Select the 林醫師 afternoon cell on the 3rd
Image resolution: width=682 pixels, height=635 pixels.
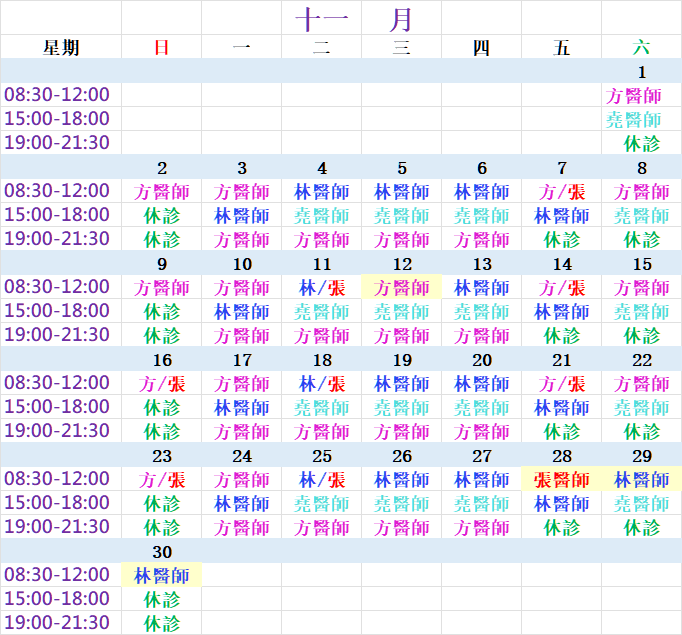(x=242, y=216)
